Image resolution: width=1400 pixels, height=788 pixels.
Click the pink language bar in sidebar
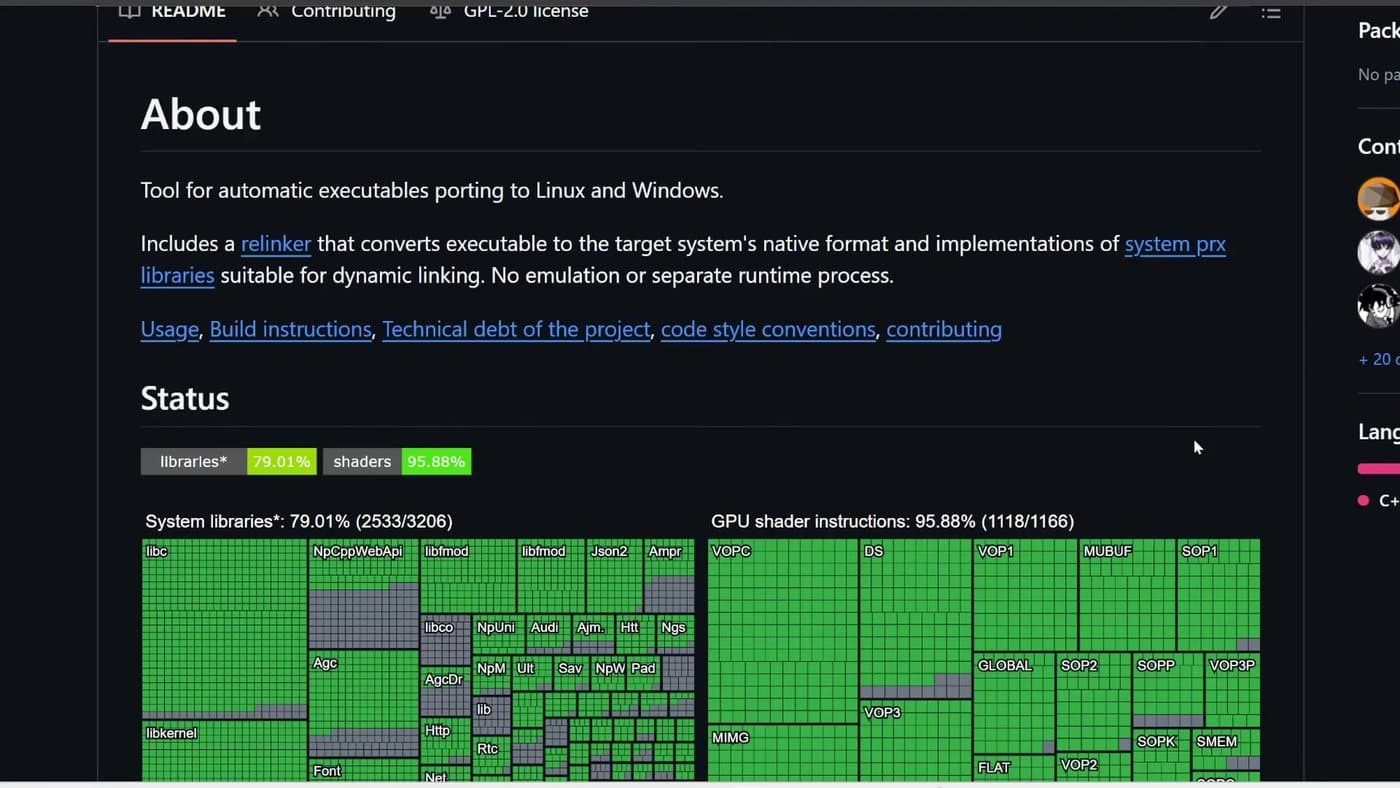[1378, 468]
